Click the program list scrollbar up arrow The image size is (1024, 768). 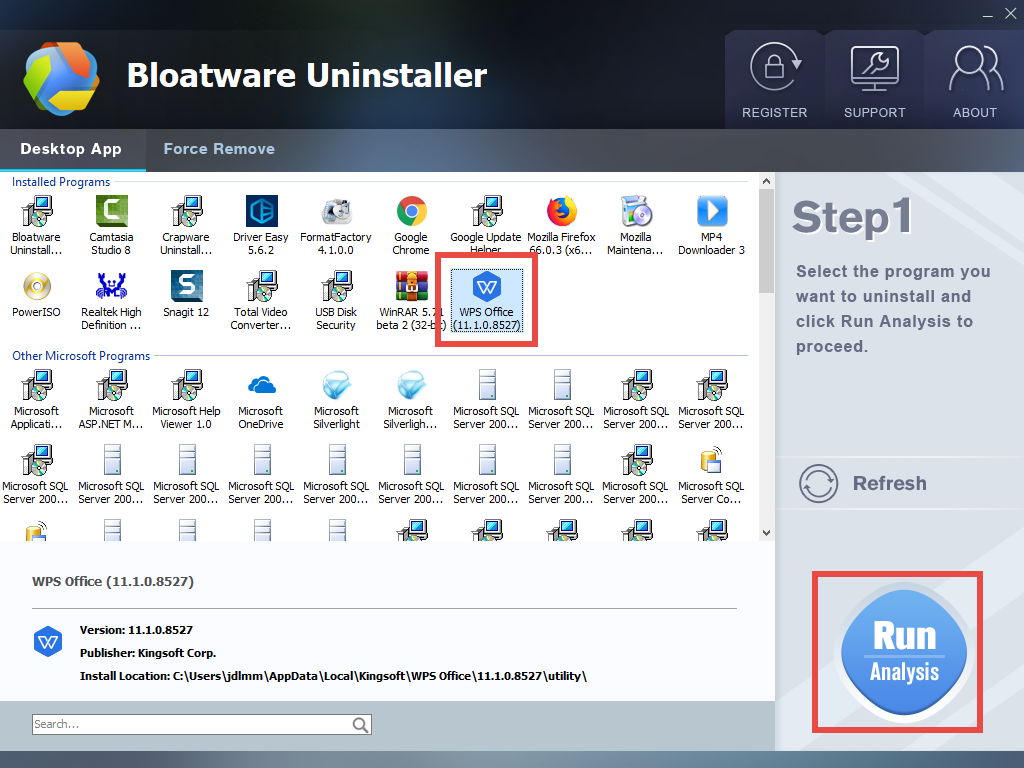tap(766, 182)
